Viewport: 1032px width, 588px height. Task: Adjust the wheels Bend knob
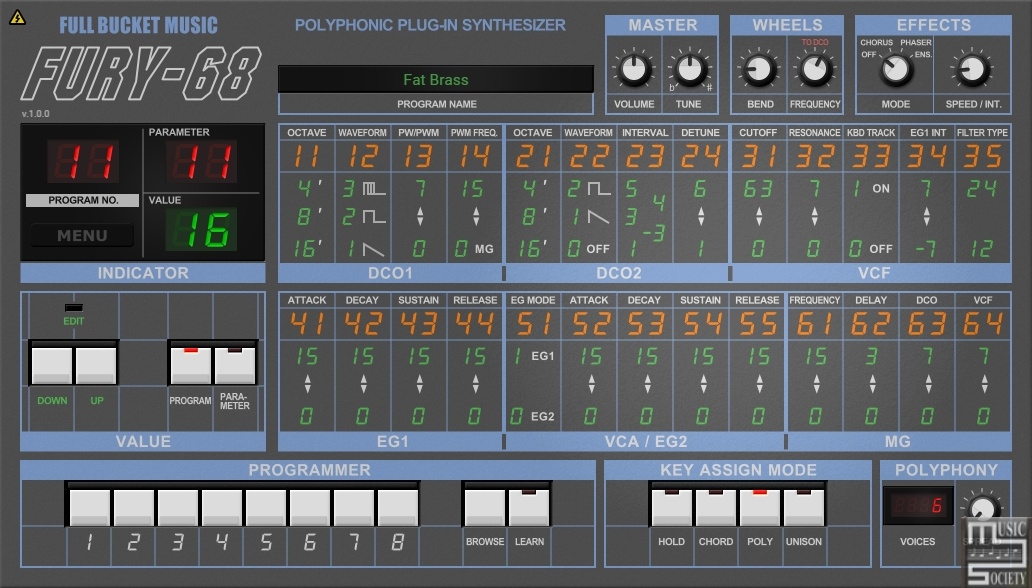(x=759, y=69)
